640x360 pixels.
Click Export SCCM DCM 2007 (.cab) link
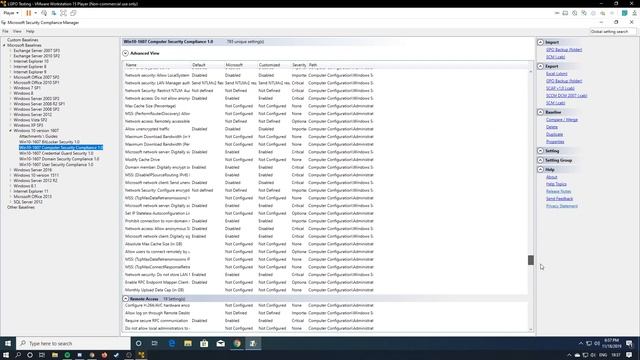point(567,96)
